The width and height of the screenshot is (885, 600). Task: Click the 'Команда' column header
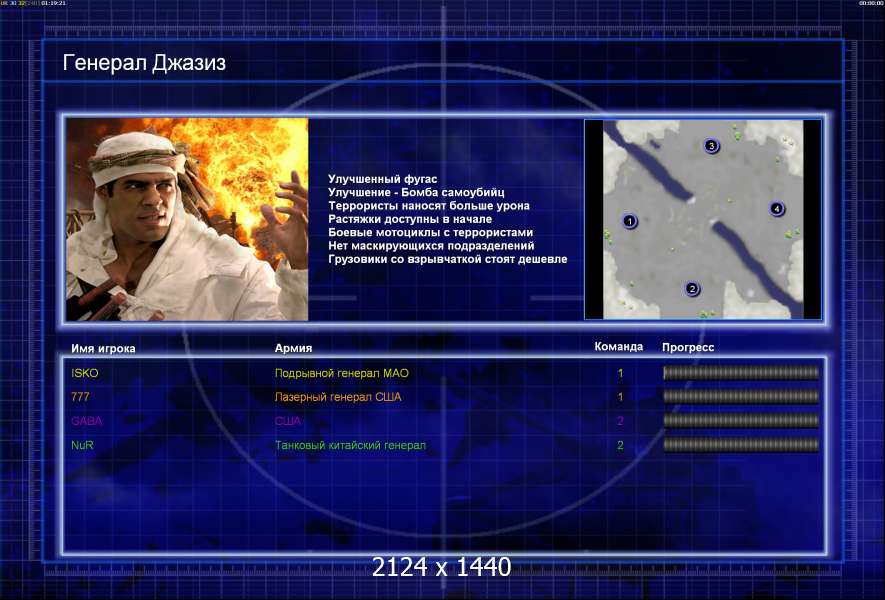click(x=619, y=347)
